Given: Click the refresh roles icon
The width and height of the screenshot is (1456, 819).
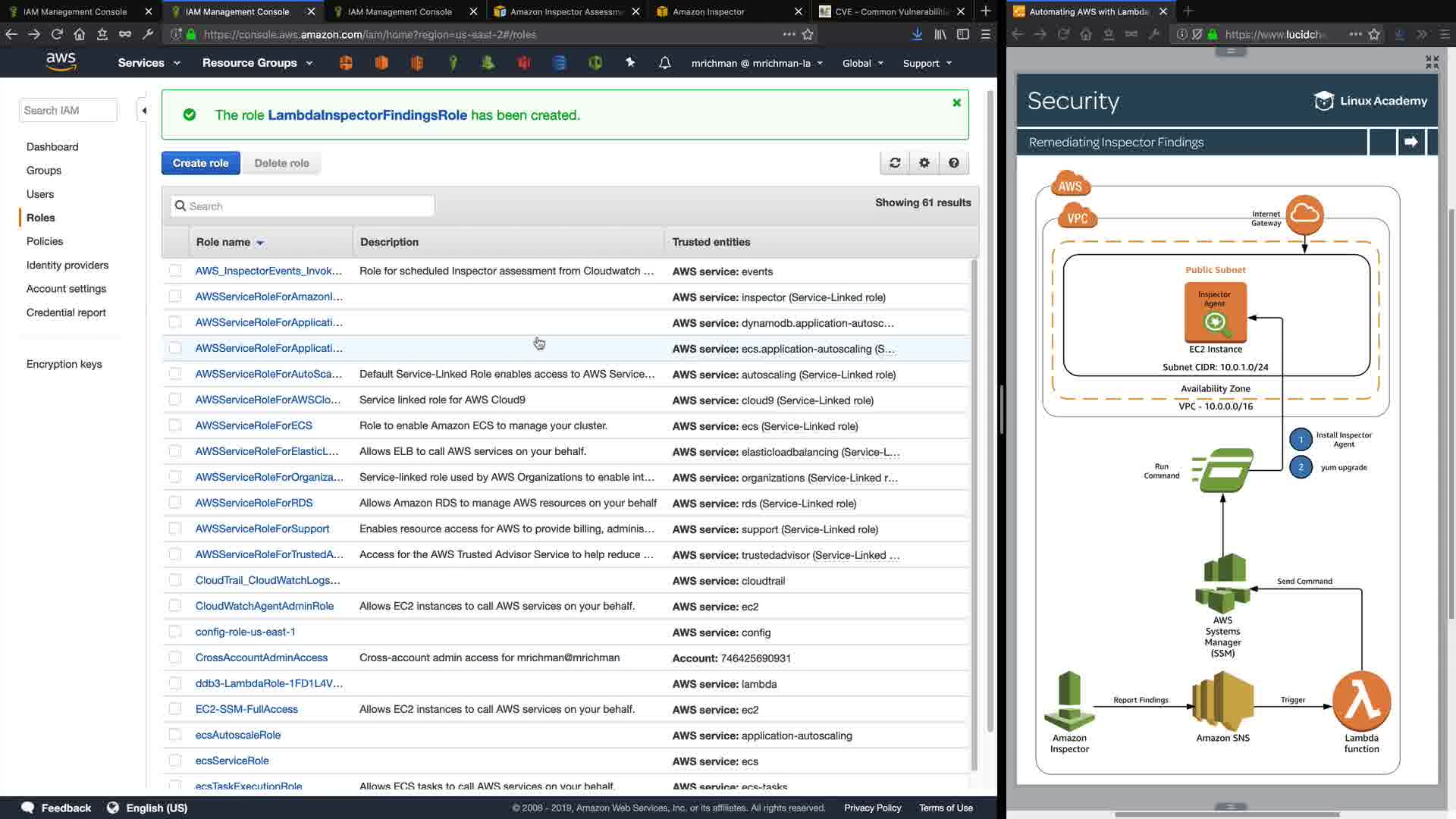Looking at the screenshot, I should [895, 163].
